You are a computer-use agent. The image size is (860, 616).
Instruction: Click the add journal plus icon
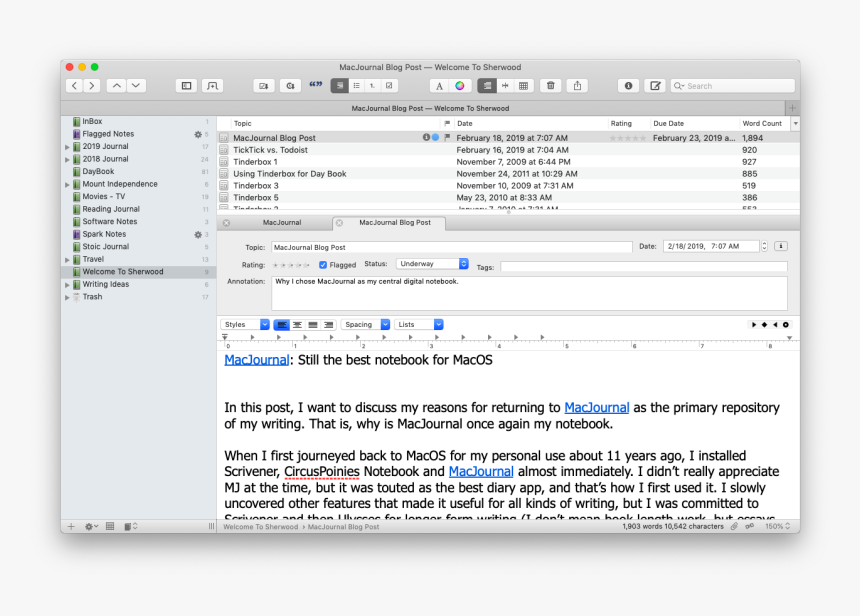(x=71, y=526)
